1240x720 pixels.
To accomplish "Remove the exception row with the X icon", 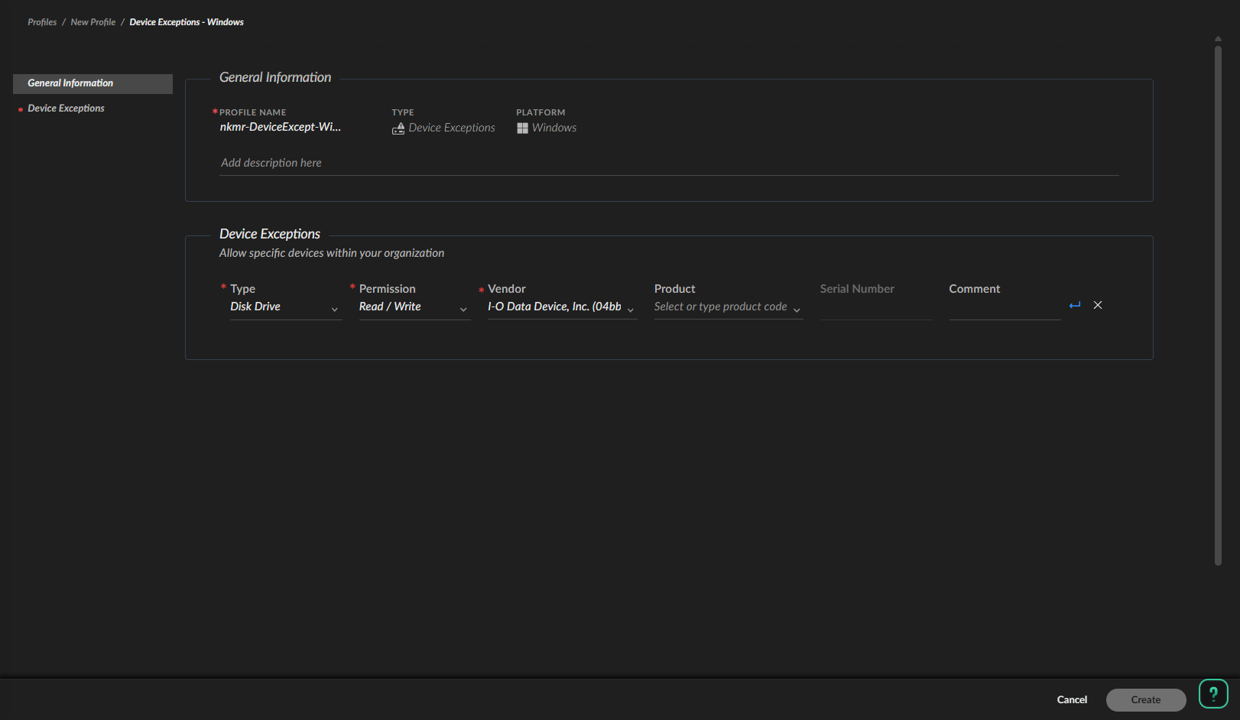I will (1098, 306).
